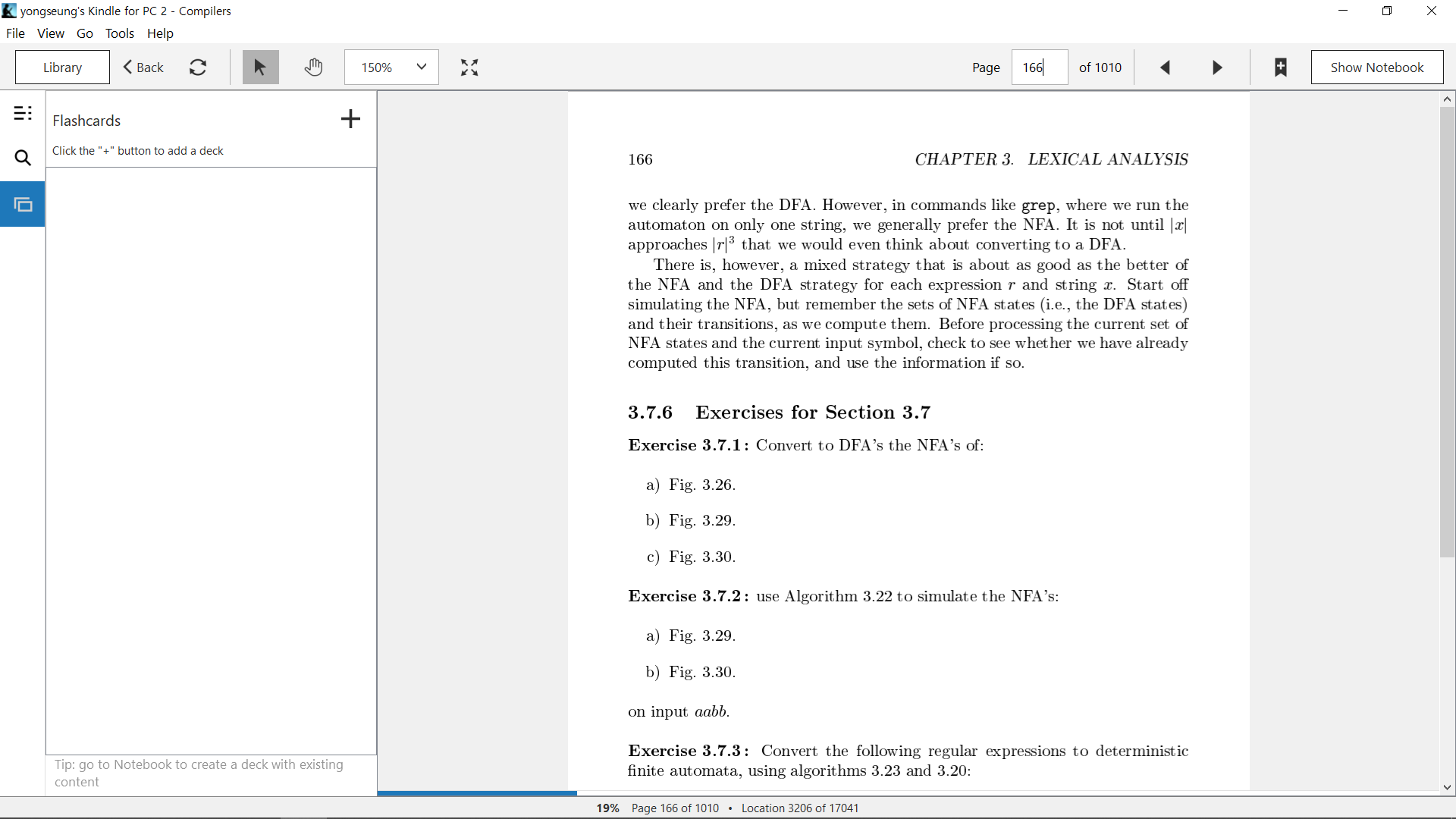This screenshot has width=1456, height=819.
Task: Open the table of contents sidebar icon
Action: (23, 114)
